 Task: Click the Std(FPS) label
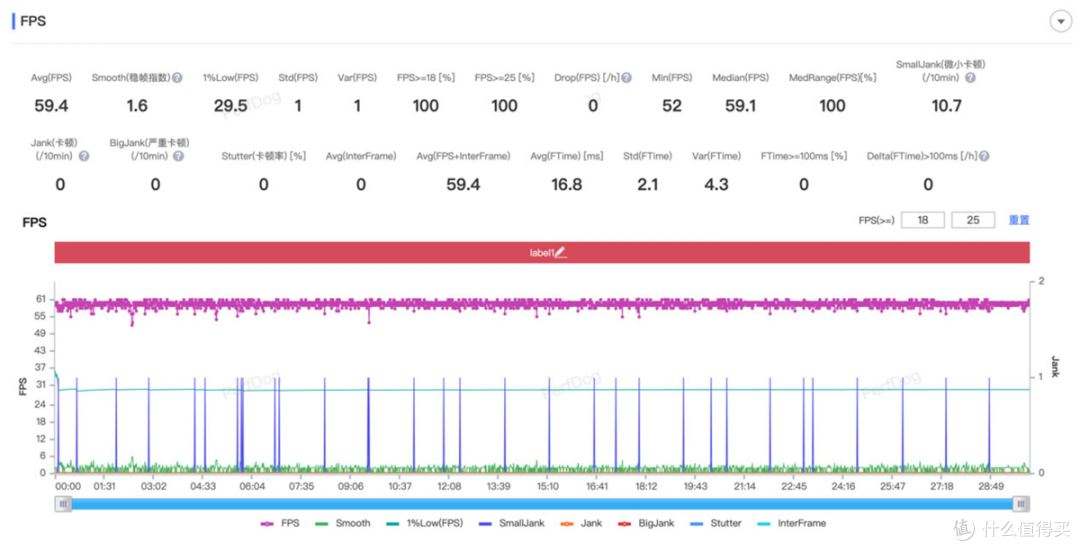click(x=298, y=78)
